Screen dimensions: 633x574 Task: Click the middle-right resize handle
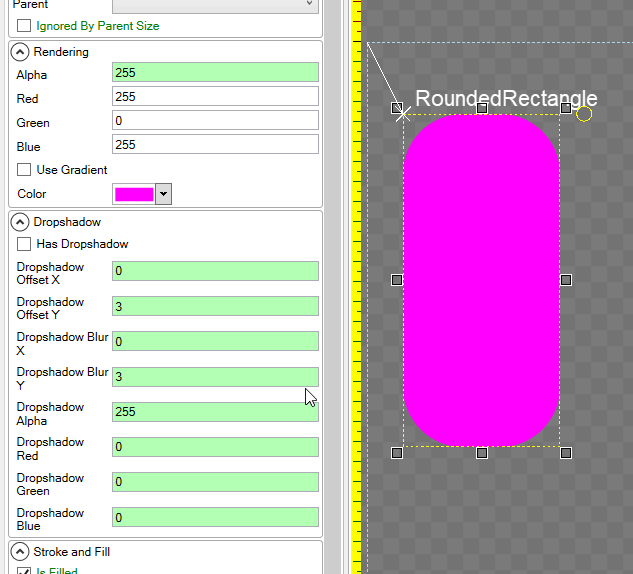[x=566, y=280]
